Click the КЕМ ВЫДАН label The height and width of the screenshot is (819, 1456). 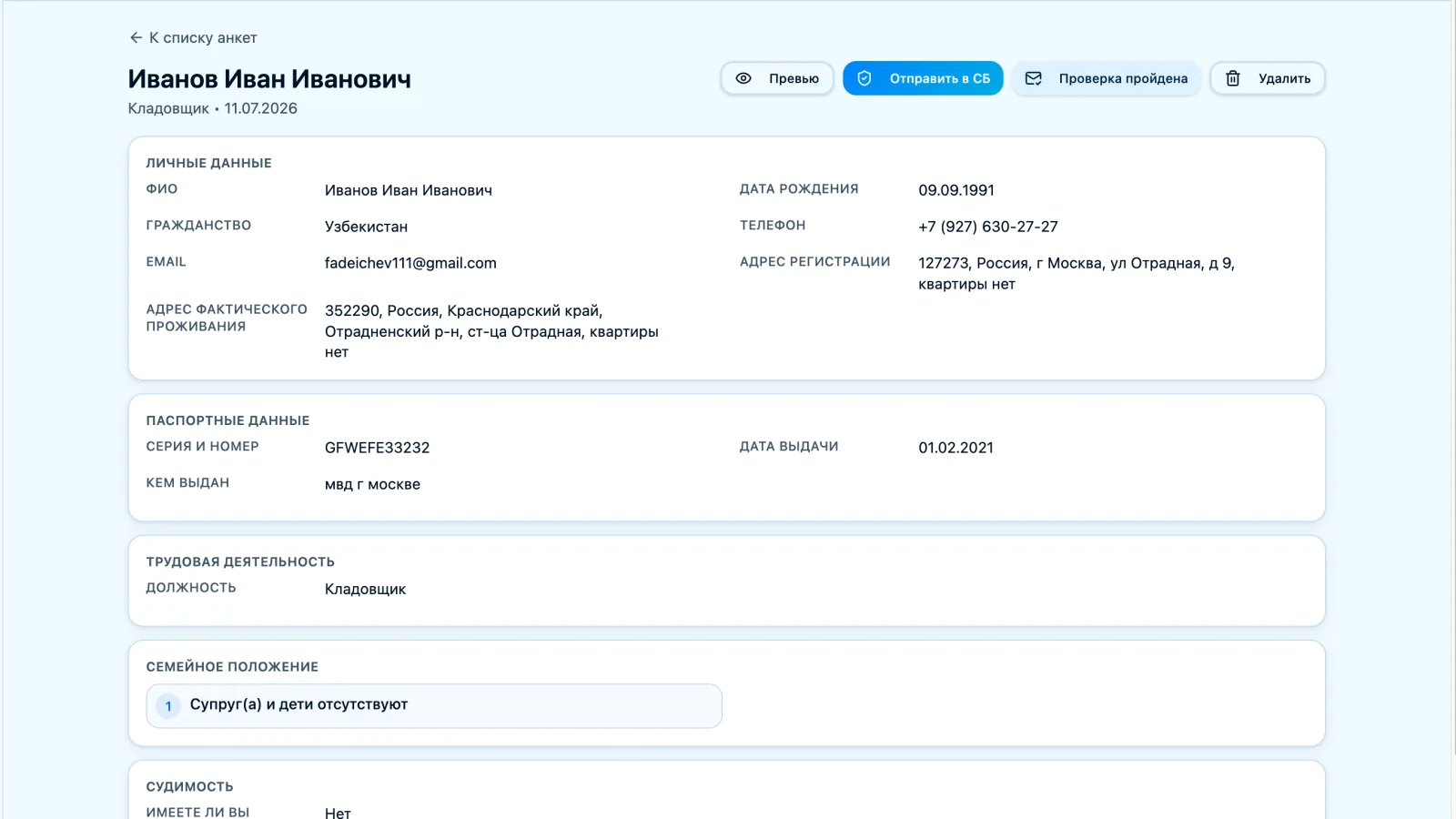point(187,483)
